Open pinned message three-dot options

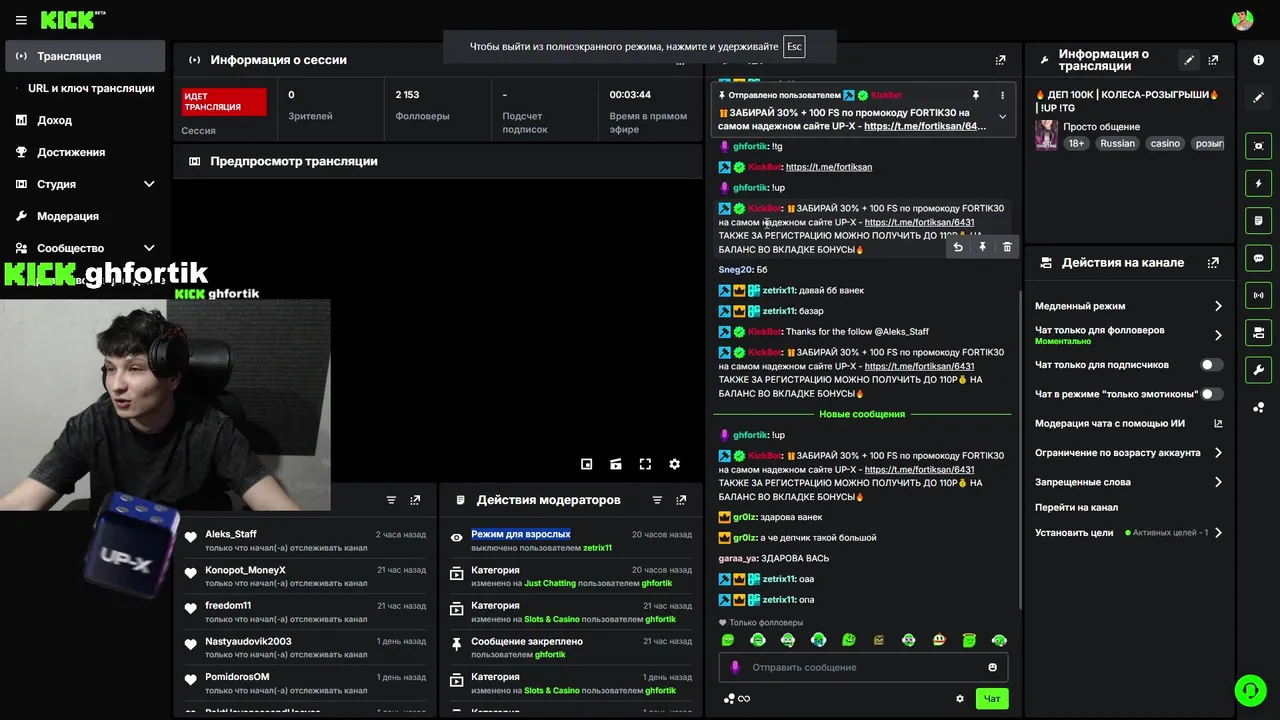pyautogui.click(x=1002, y=95)
